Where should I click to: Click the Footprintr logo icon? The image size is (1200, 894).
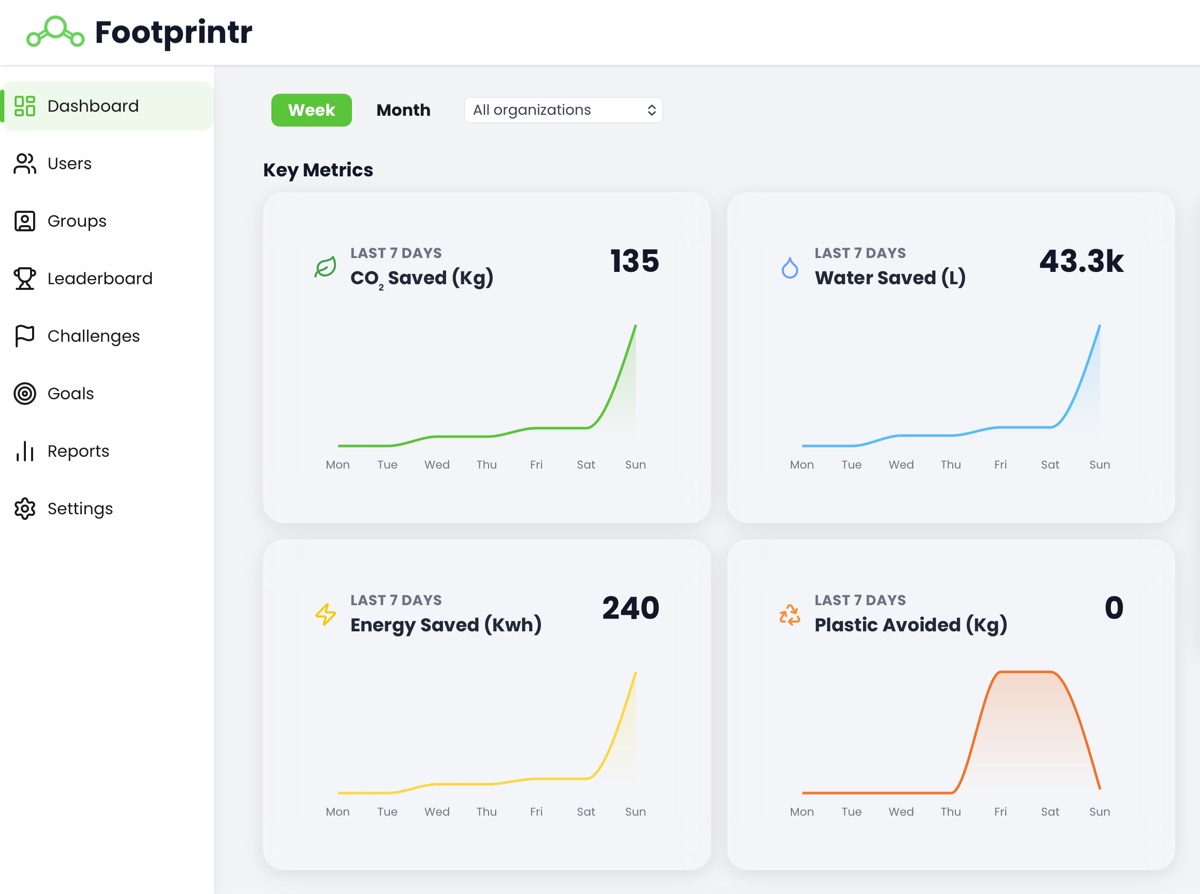pyautogui.click(x=55, y=32)
